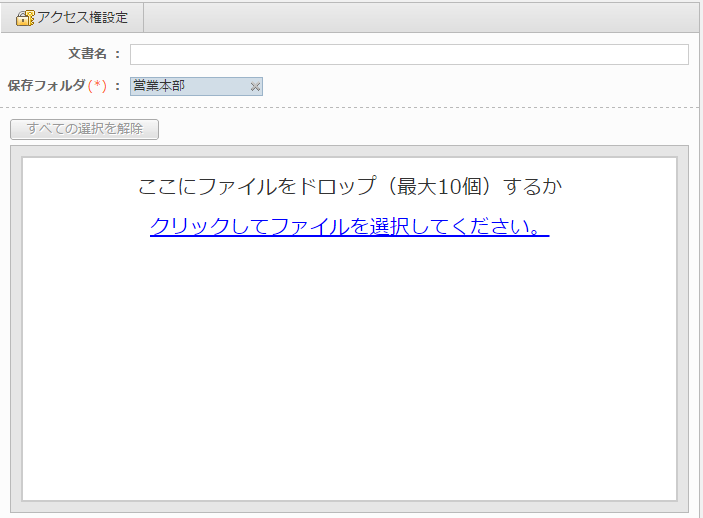Click the クリックしてファイルを選択してください link

click(x=349, y=226)
